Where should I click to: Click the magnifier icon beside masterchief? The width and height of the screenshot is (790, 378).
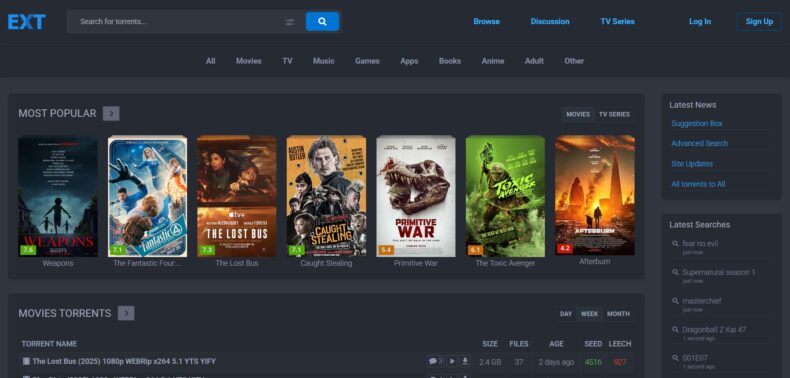675,301
